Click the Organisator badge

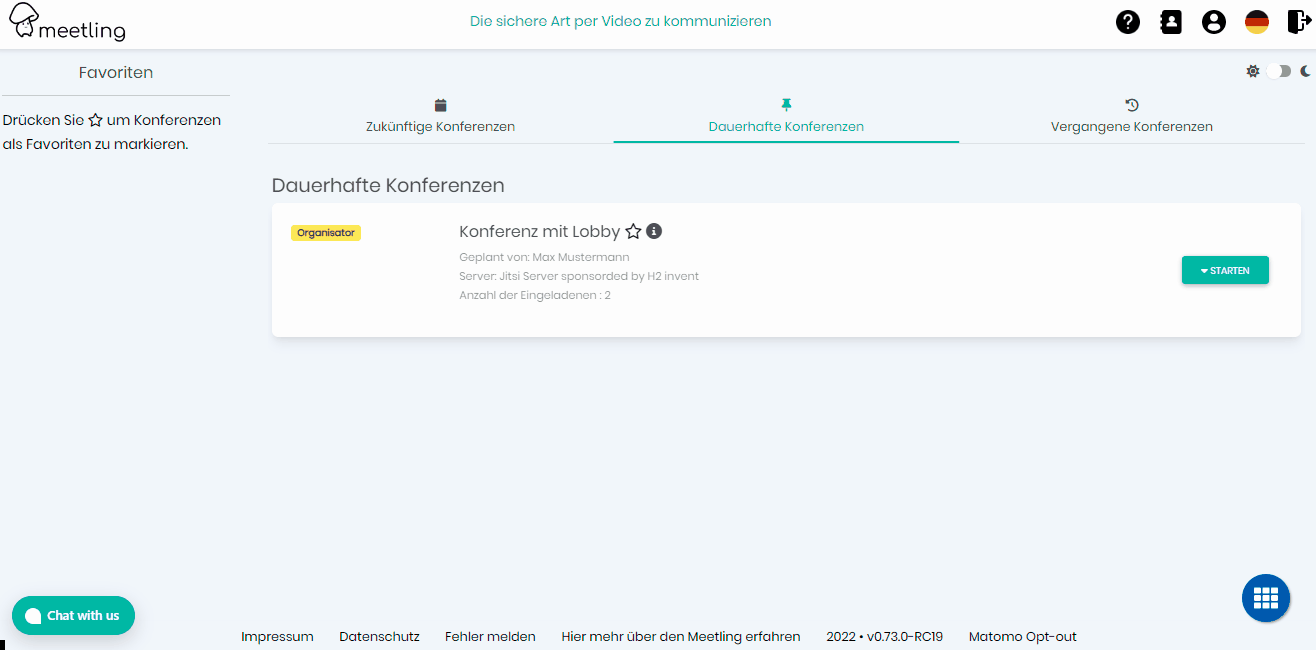tap(326, 232)
